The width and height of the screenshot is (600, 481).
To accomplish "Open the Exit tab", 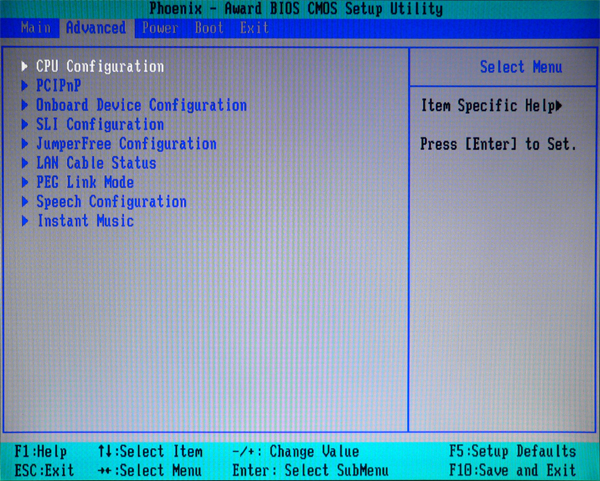I will 254,28.
